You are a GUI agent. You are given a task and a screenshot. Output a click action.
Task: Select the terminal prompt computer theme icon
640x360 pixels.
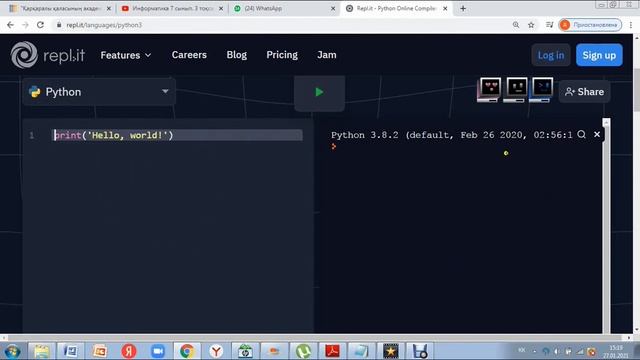point(542,89)
